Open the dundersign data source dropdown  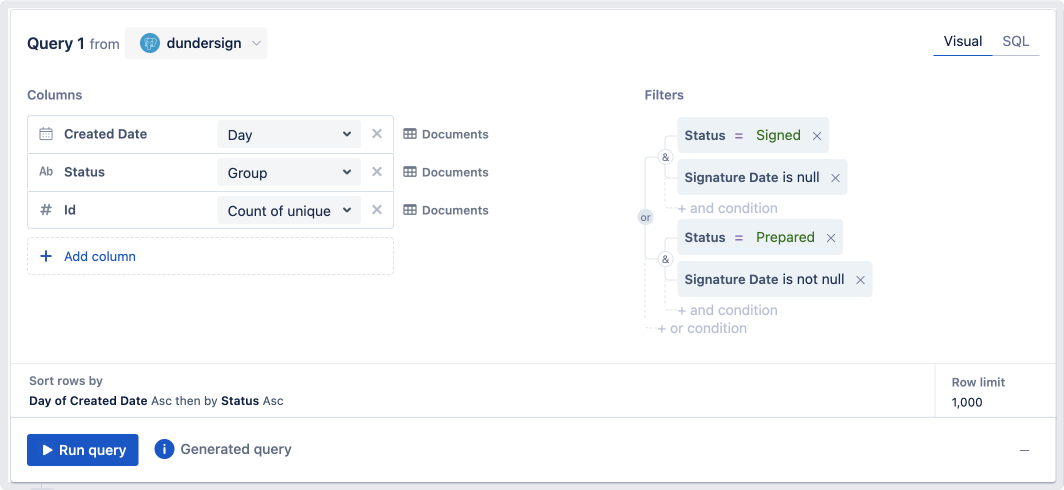coord(197,43)
